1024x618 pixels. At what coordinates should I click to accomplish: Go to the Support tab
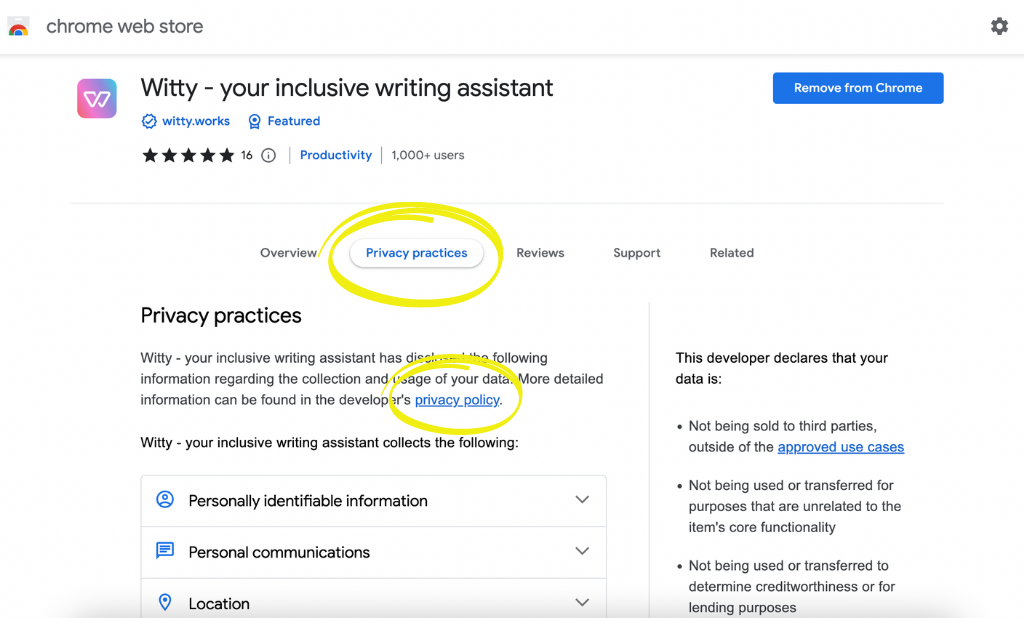coord(637,253)
